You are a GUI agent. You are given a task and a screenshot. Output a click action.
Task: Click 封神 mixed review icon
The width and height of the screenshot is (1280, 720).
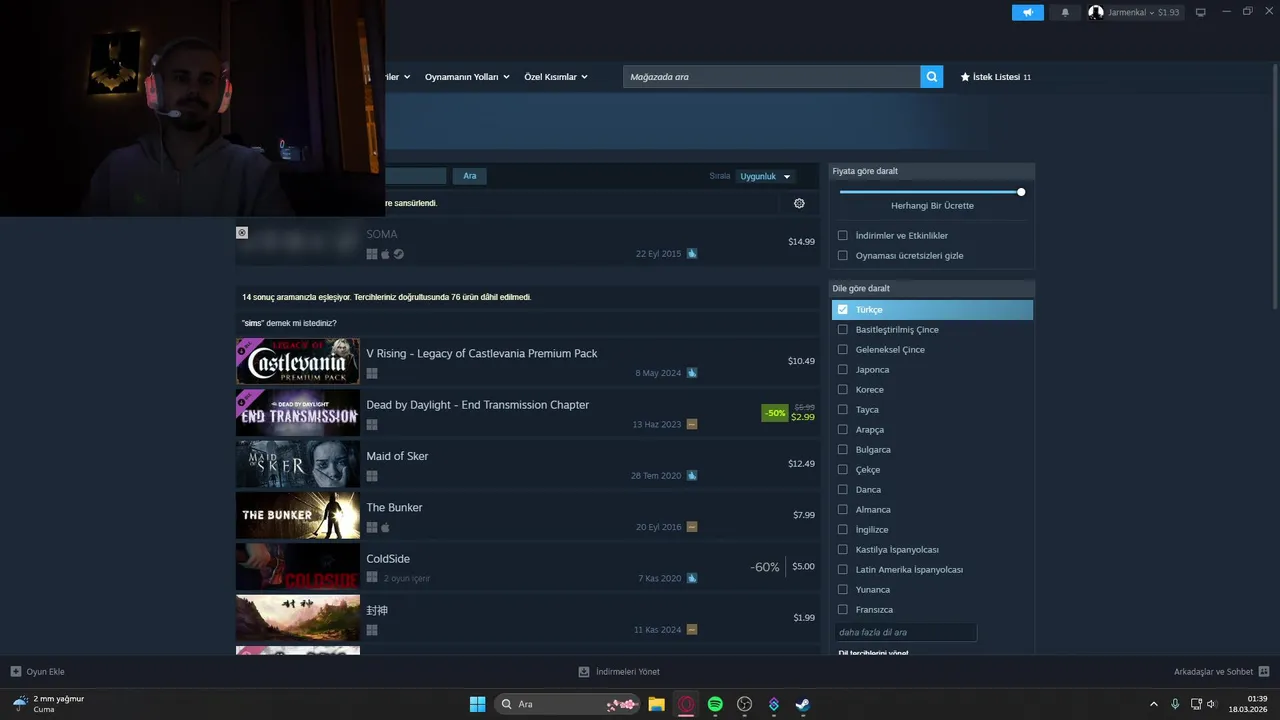click(692, 630)
